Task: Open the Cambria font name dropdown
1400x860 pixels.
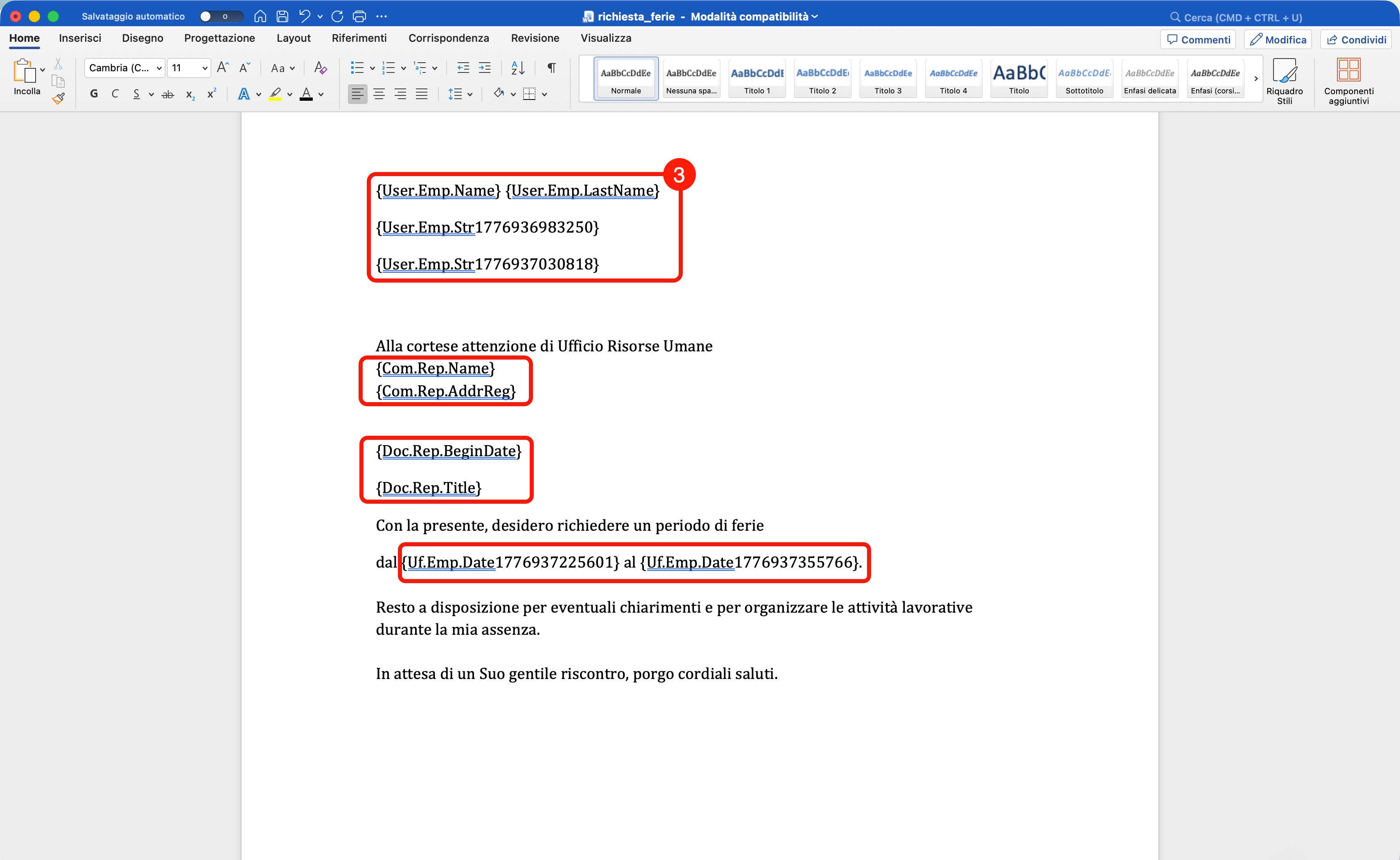Action: (158, 68)
